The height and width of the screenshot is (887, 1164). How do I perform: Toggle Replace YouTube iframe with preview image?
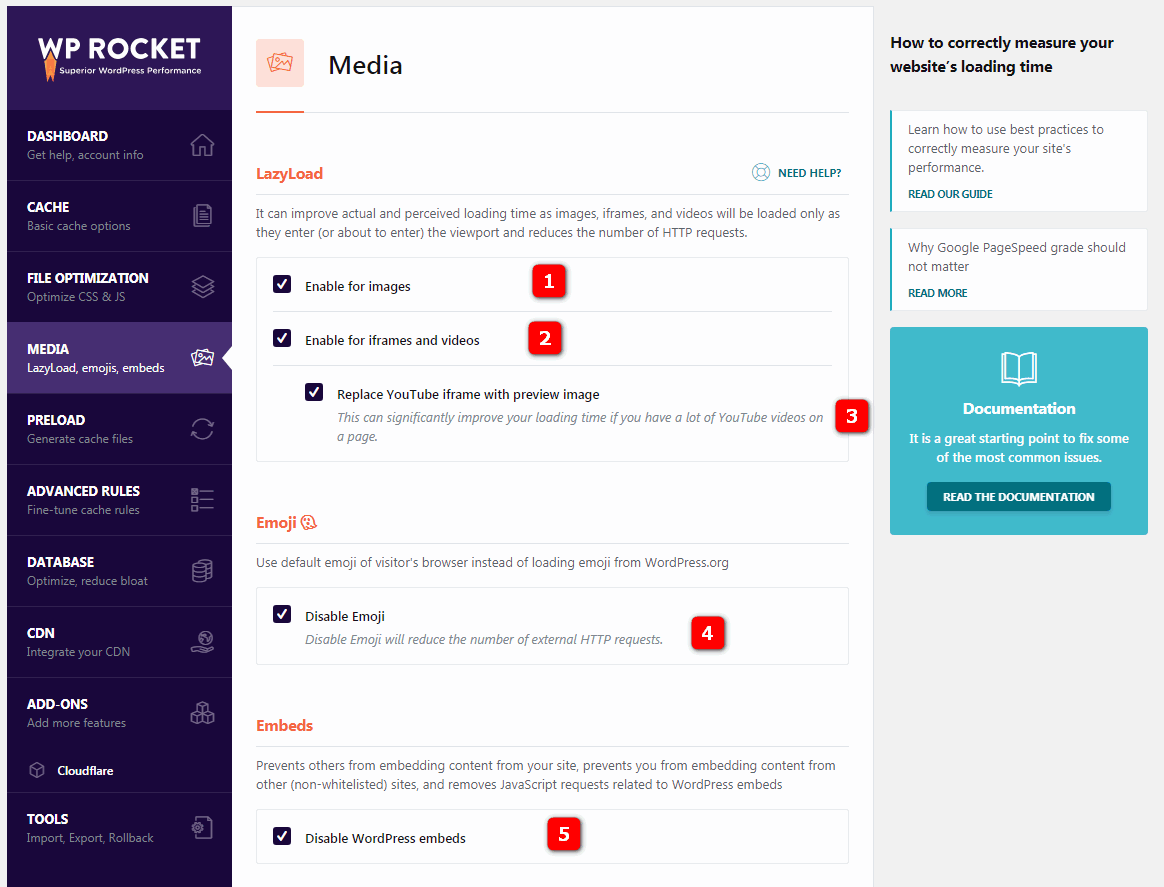tap(314, 393)
